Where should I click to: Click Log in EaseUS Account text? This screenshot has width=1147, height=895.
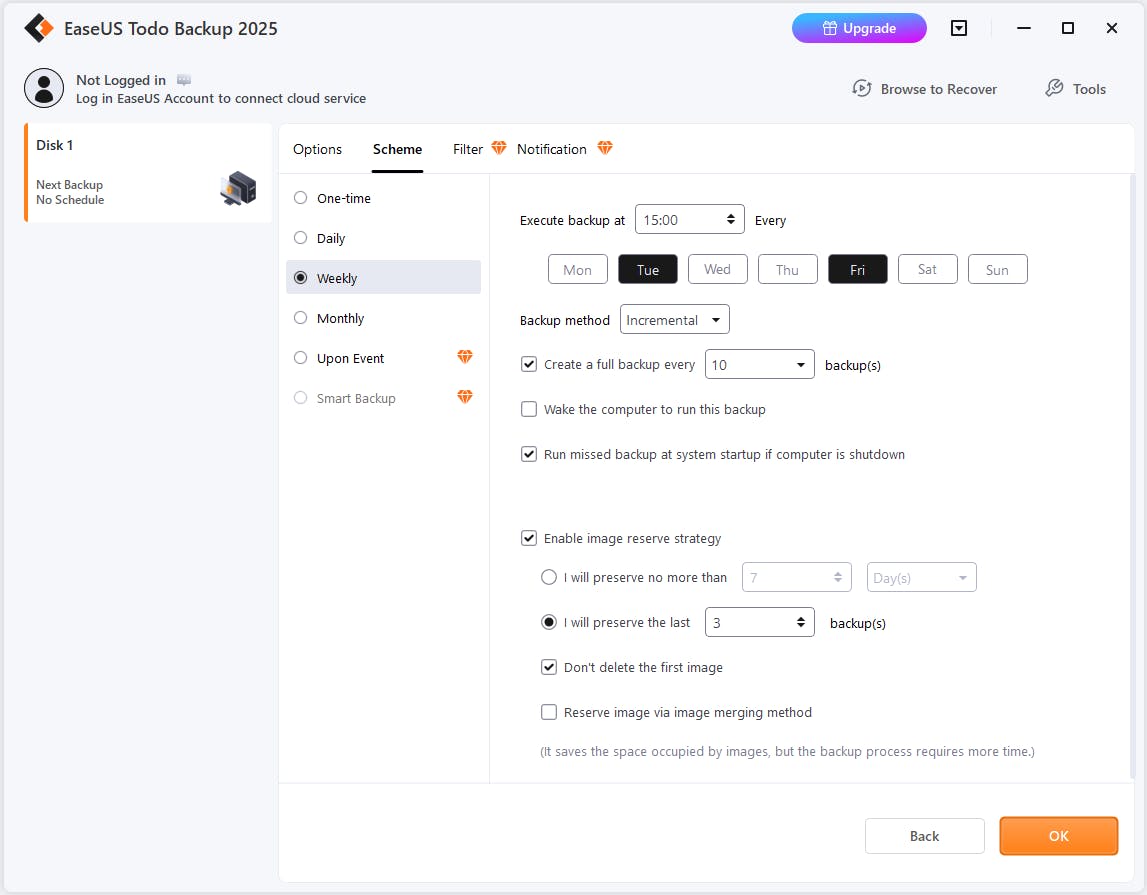(221, 99)
